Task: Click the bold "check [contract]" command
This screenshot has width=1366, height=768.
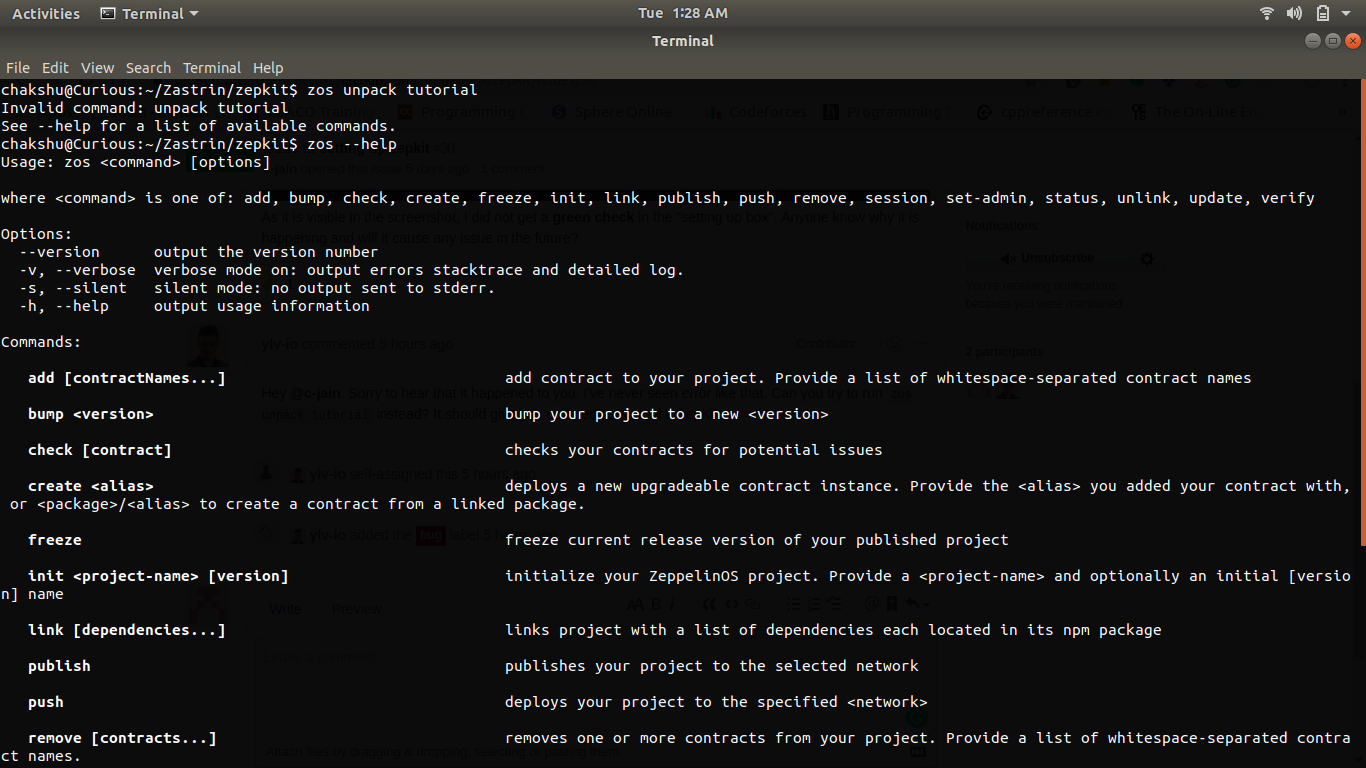Action: pos(100,450)
